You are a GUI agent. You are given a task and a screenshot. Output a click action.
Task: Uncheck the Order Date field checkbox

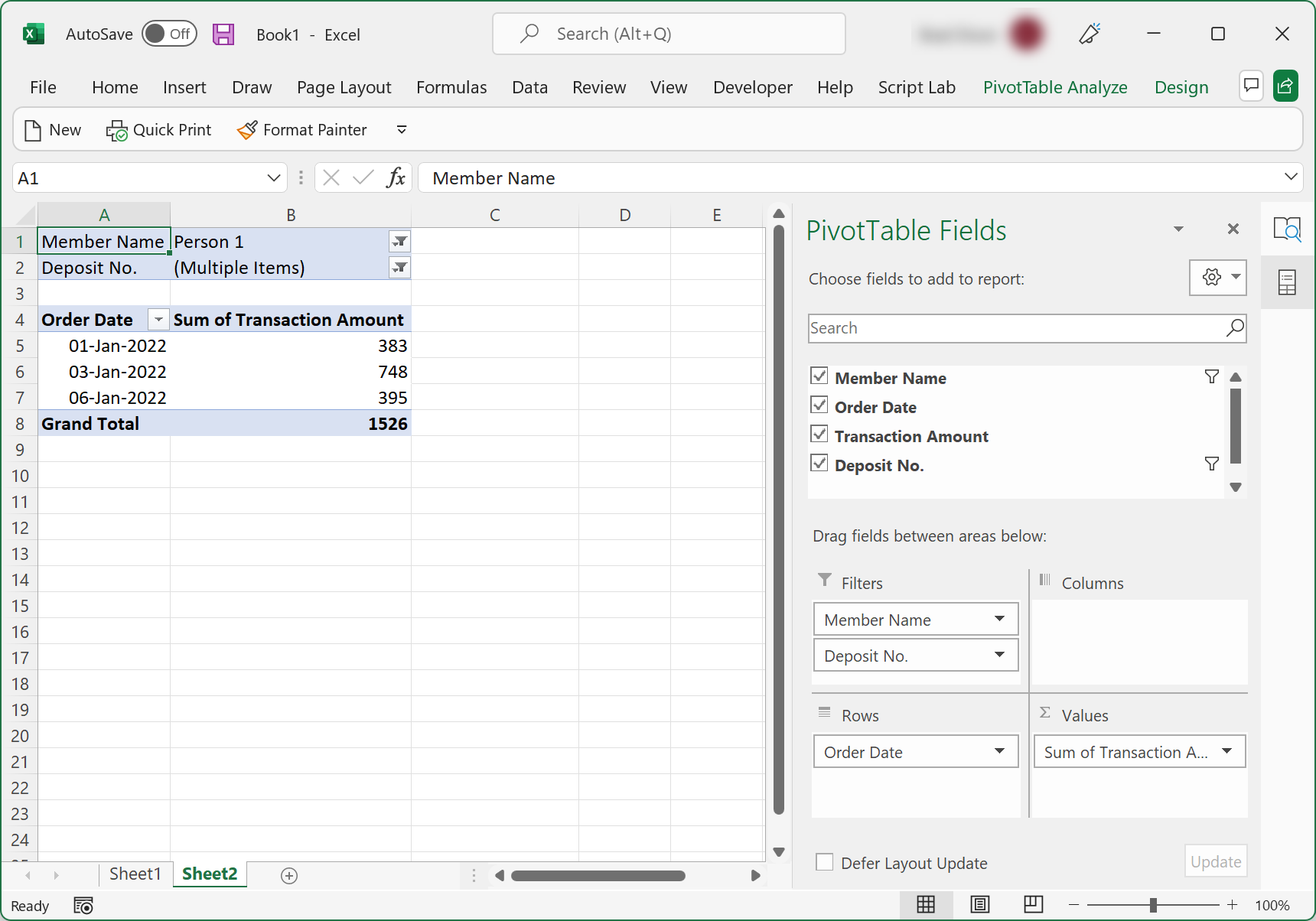coord(819,405)
